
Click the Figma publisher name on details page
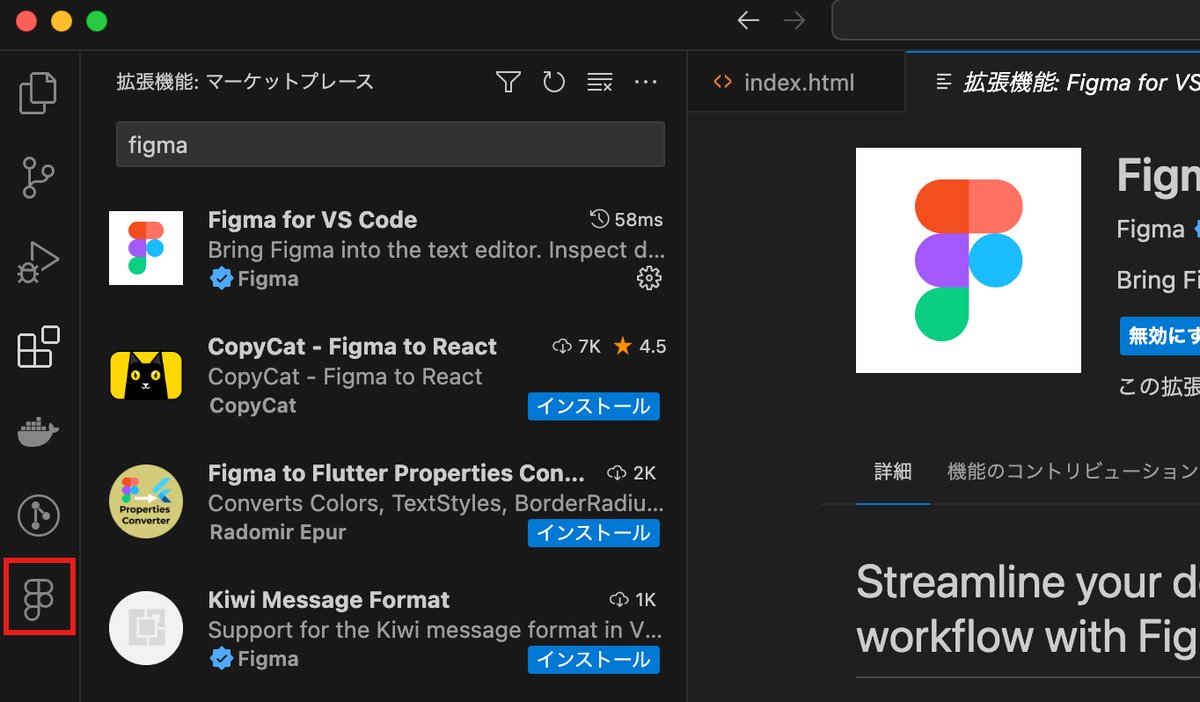1150,229
